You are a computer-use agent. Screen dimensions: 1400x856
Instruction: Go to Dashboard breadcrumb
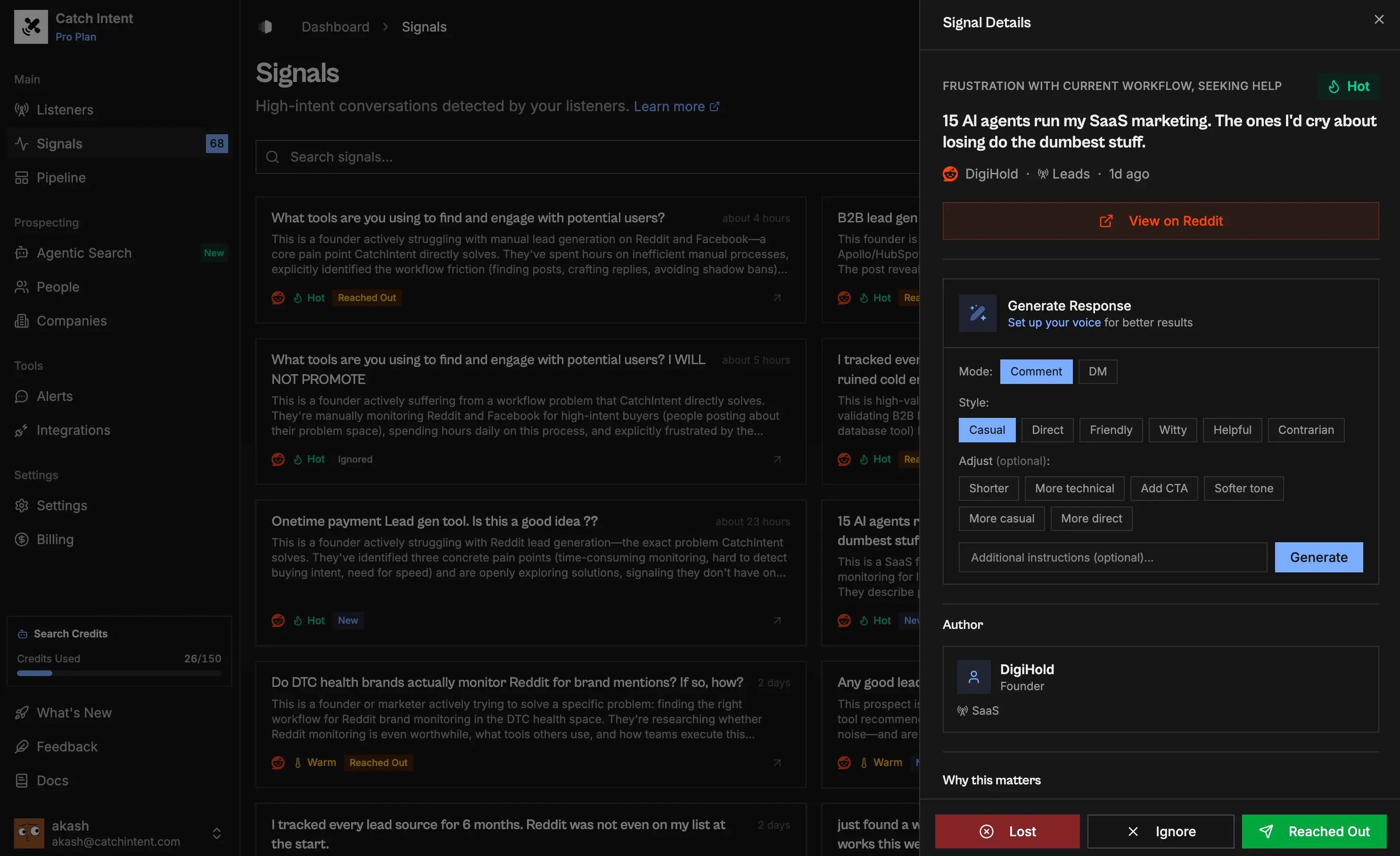[335, 27]
